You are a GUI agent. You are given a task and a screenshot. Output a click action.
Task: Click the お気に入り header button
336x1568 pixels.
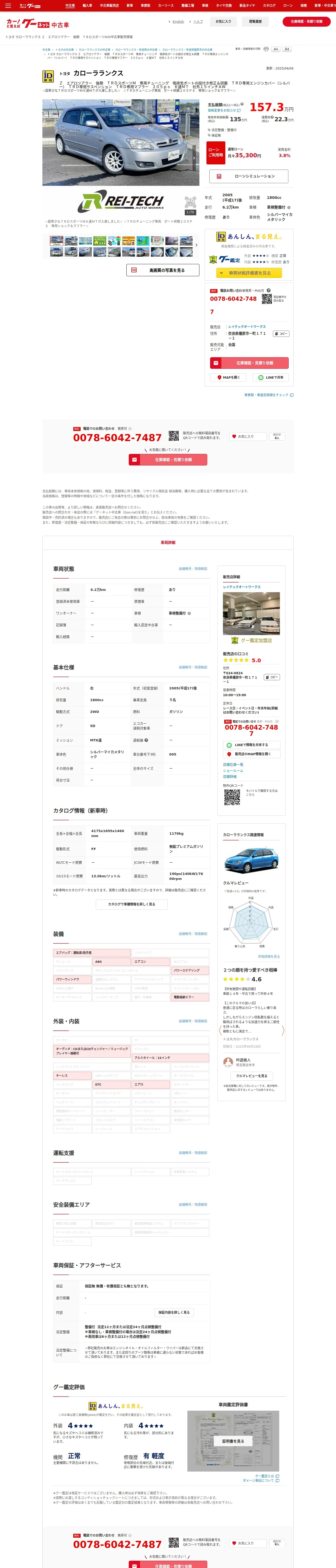click(x=223, y=21)
